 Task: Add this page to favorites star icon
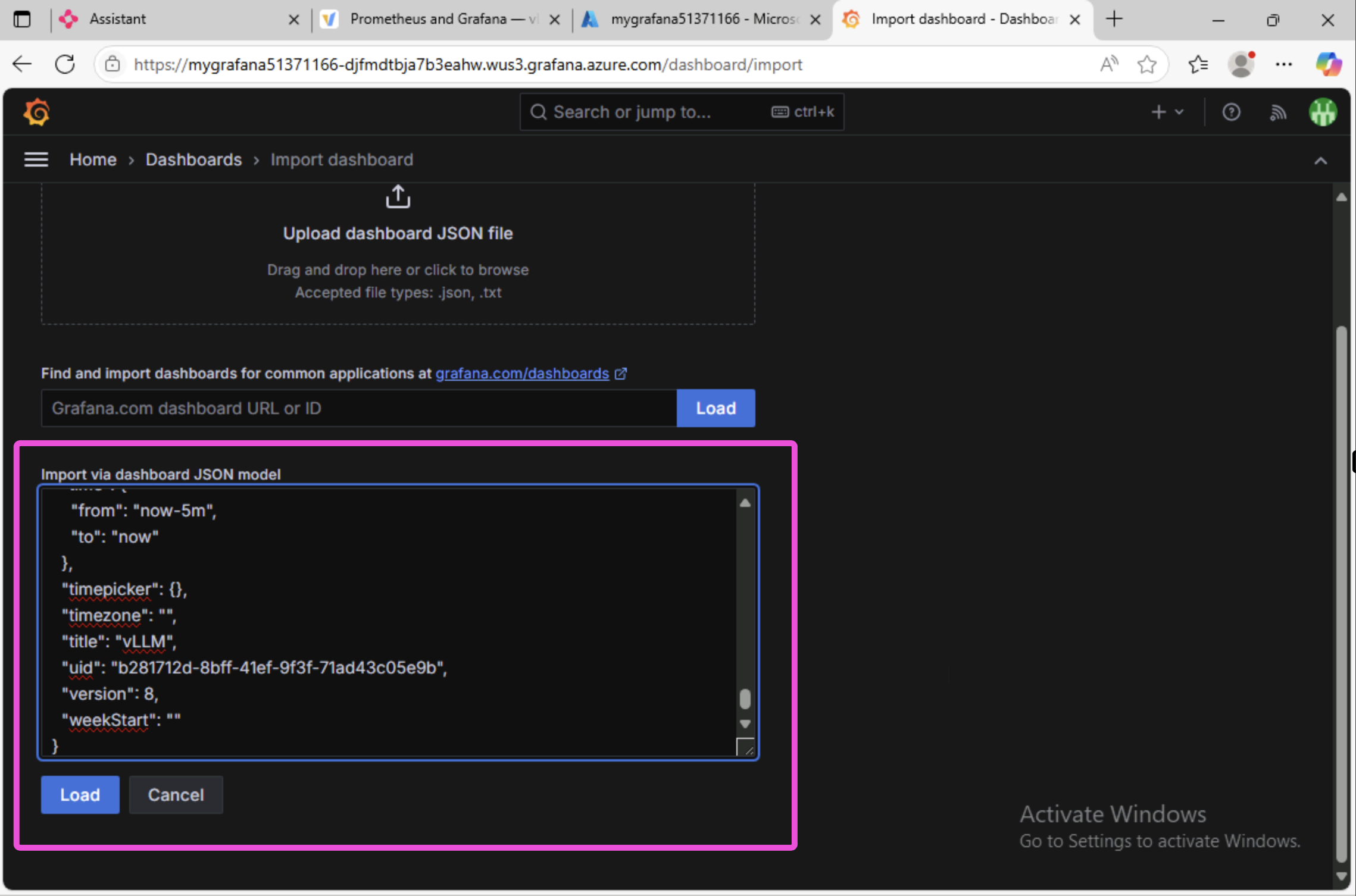[1146, 64]
